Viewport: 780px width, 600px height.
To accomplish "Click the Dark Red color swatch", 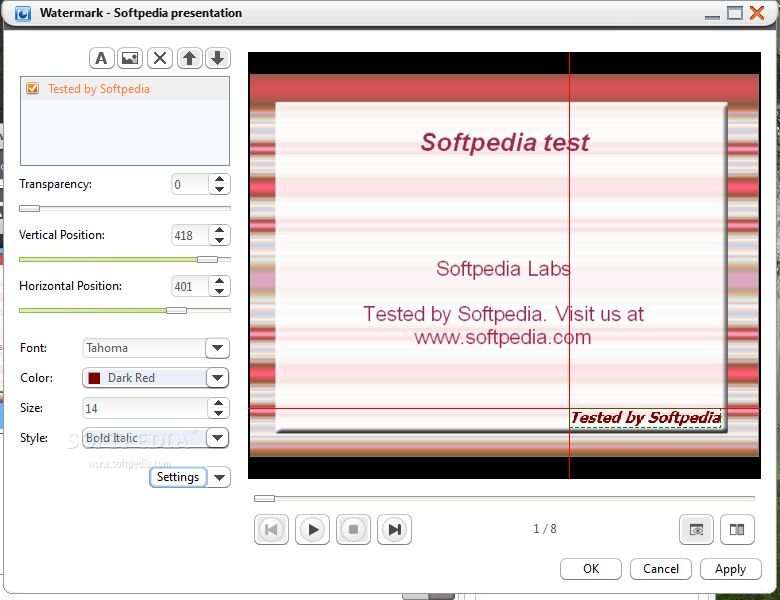I will 95,378.
